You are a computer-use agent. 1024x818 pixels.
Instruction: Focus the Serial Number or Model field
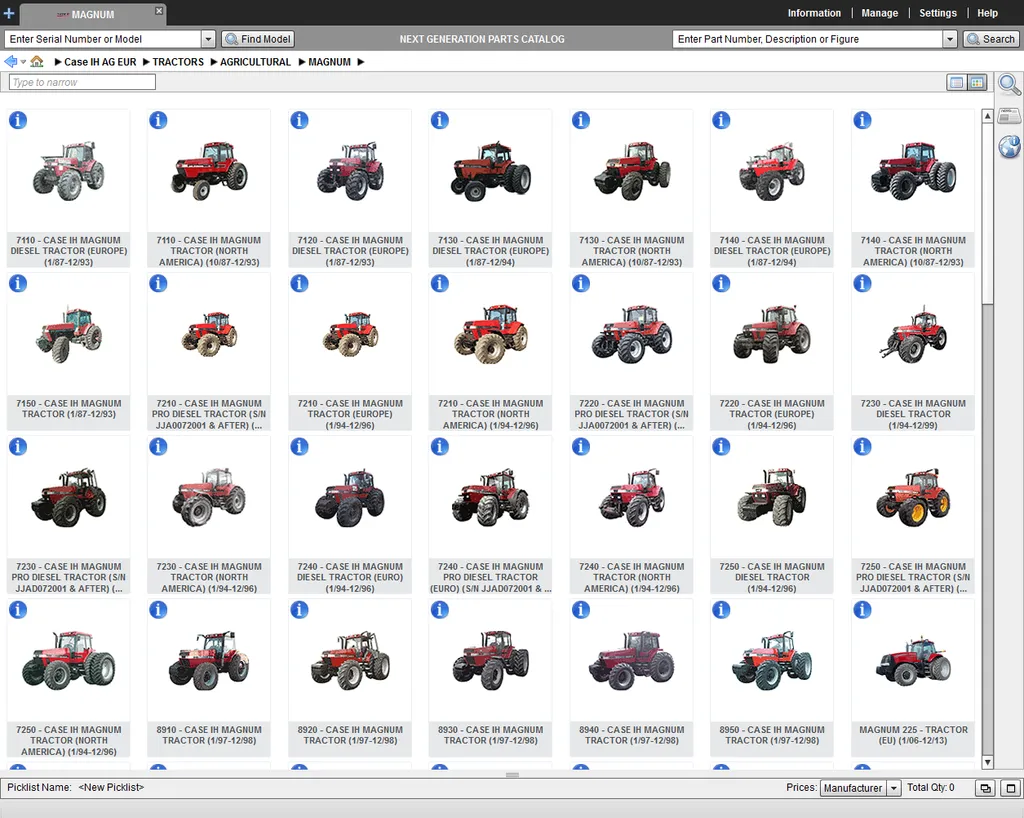(103, 39)
